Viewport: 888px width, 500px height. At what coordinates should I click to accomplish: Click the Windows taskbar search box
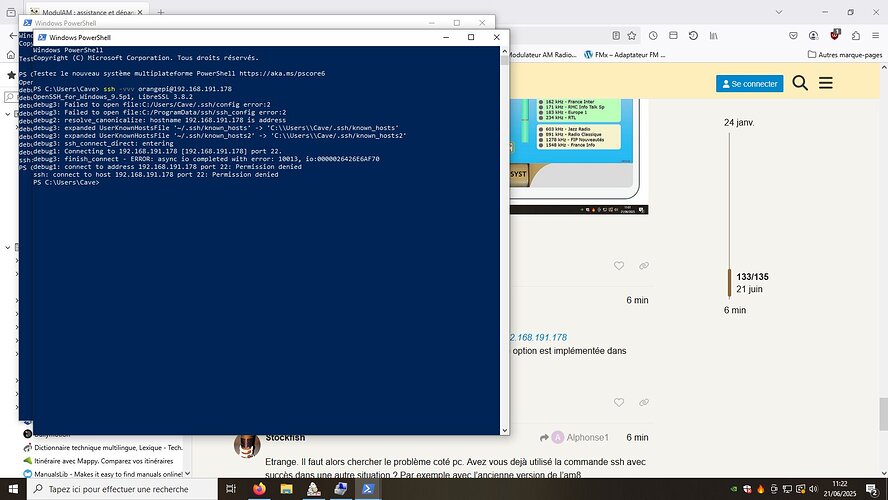pos(122,489)
